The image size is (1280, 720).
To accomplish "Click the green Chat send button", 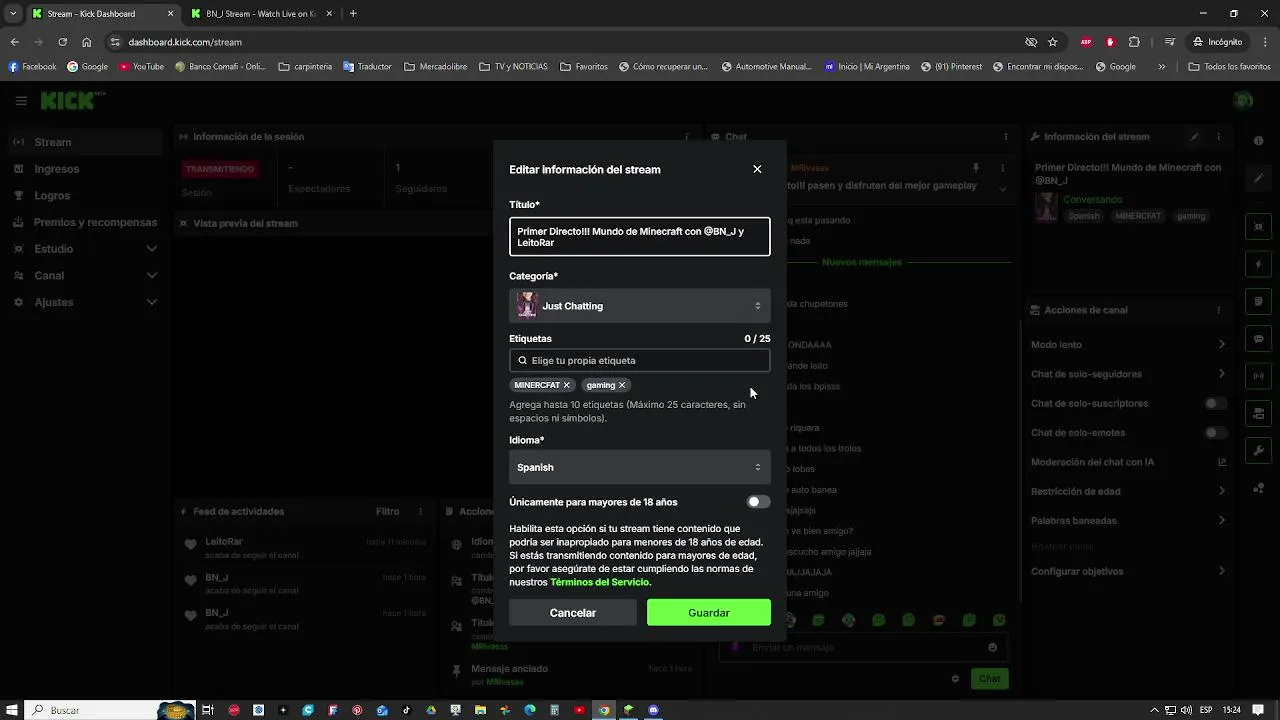I will (989, 678).
